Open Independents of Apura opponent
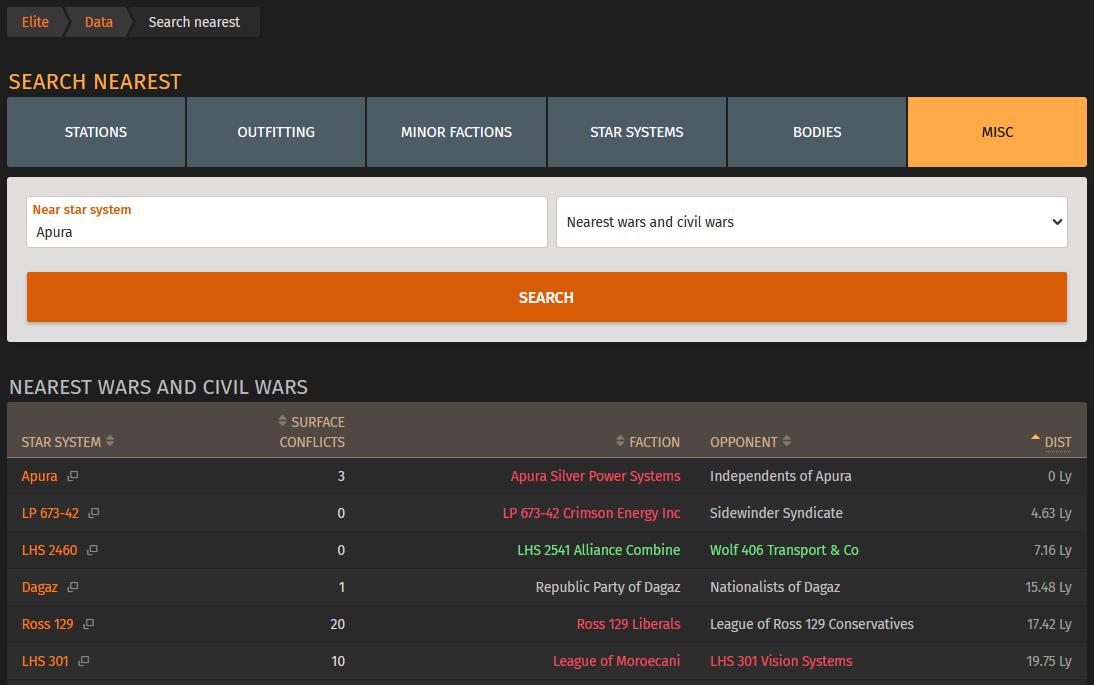The image size is (1094, 685). click(781, 476)
